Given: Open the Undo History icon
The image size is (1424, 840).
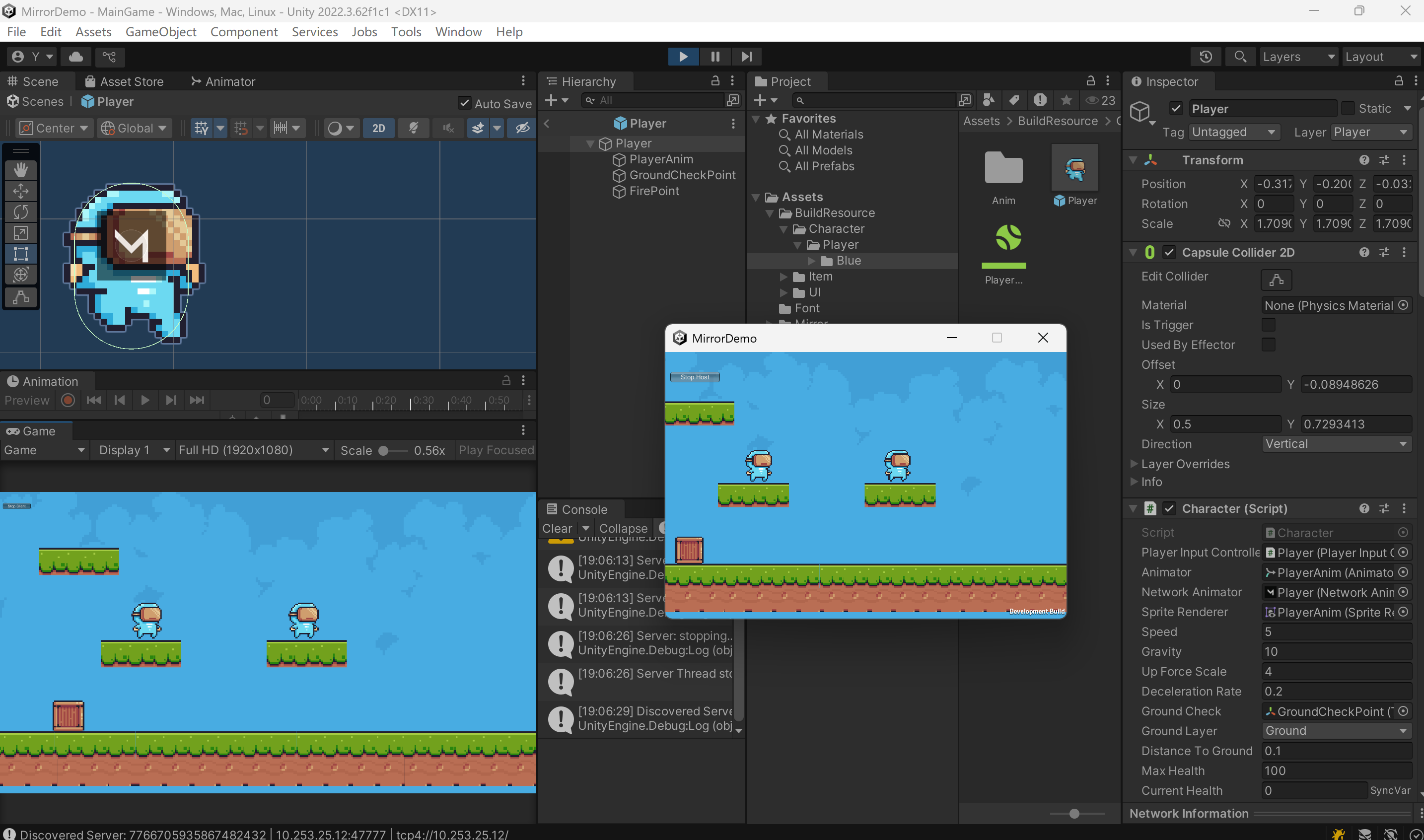Looking at the screenshot, I should point(1206,57).
